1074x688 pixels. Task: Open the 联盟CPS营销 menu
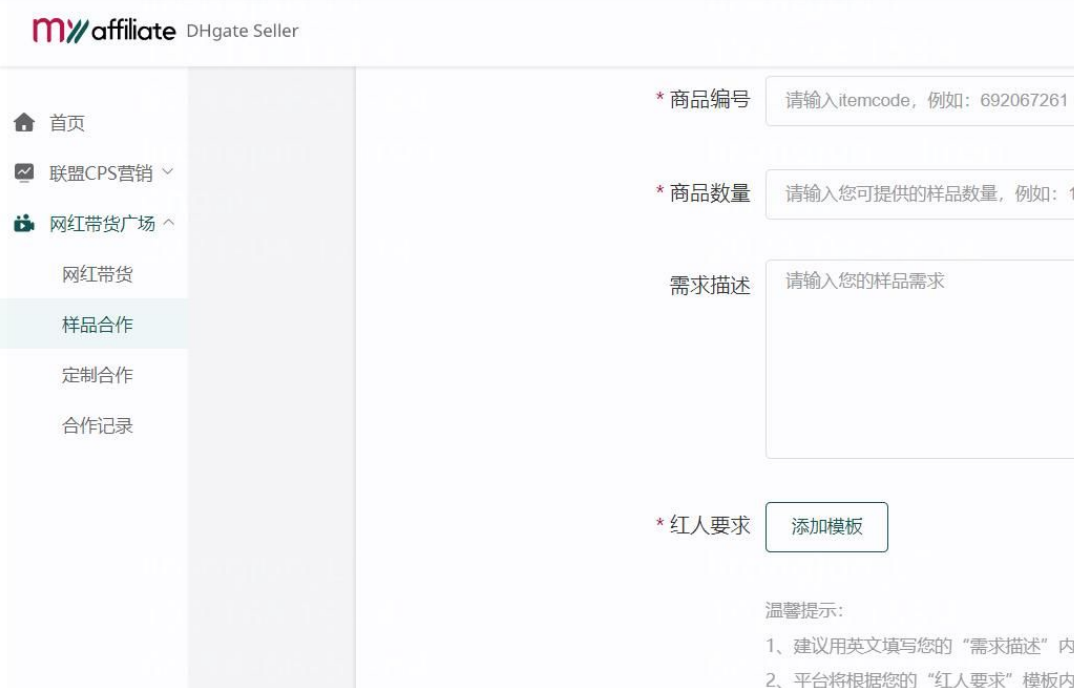[101, 173]
